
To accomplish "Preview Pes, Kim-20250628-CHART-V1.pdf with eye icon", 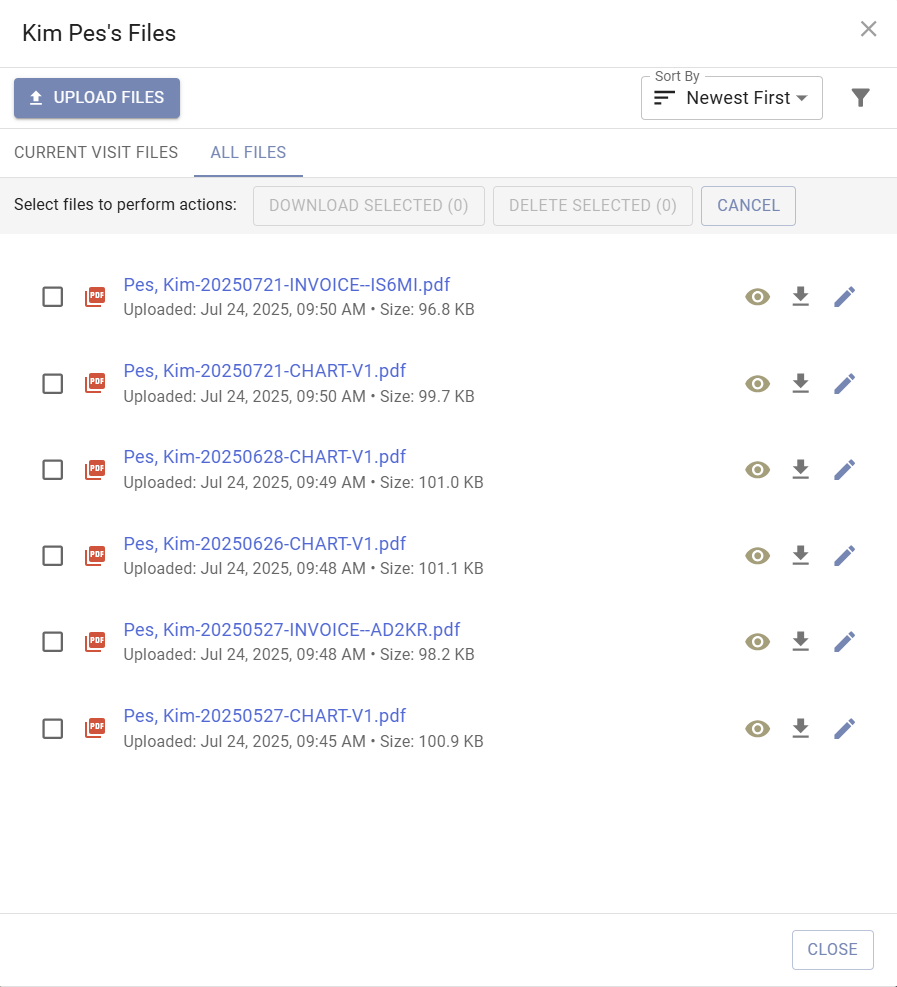I will click(757, 470).
